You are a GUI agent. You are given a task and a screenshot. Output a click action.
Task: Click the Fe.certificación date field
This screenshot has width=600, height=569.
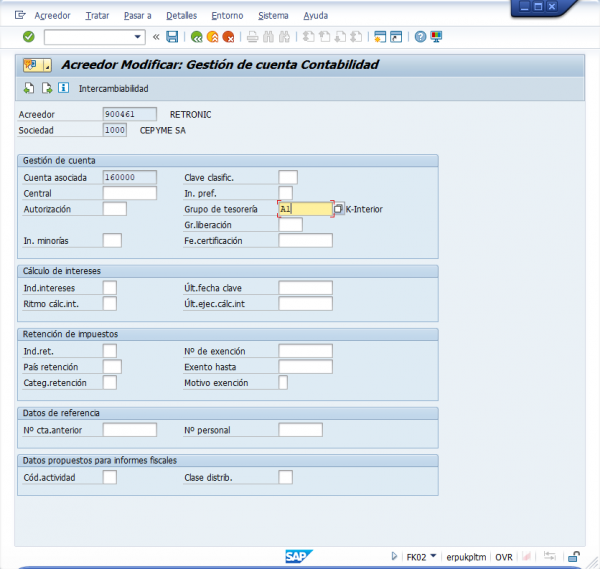tap(306, 240)
